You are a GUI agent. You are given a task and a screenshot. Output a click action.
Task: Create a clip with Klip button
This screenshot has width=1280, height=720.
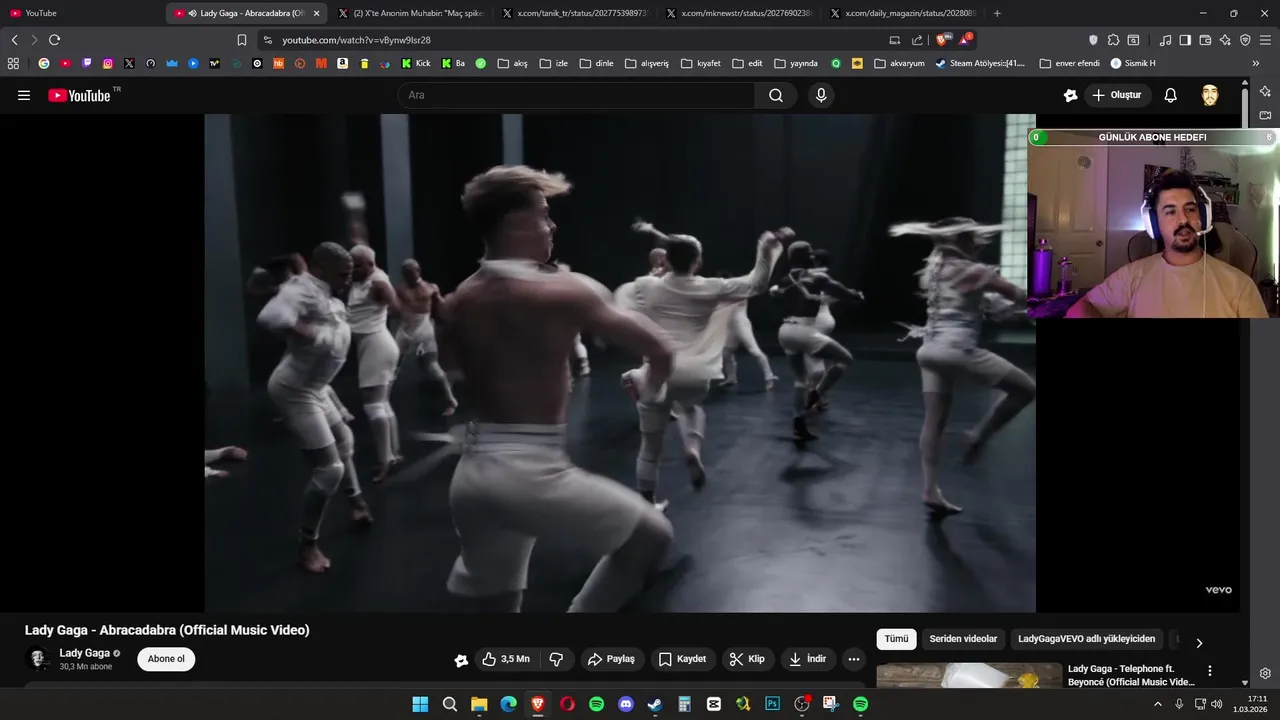(748, 659)
